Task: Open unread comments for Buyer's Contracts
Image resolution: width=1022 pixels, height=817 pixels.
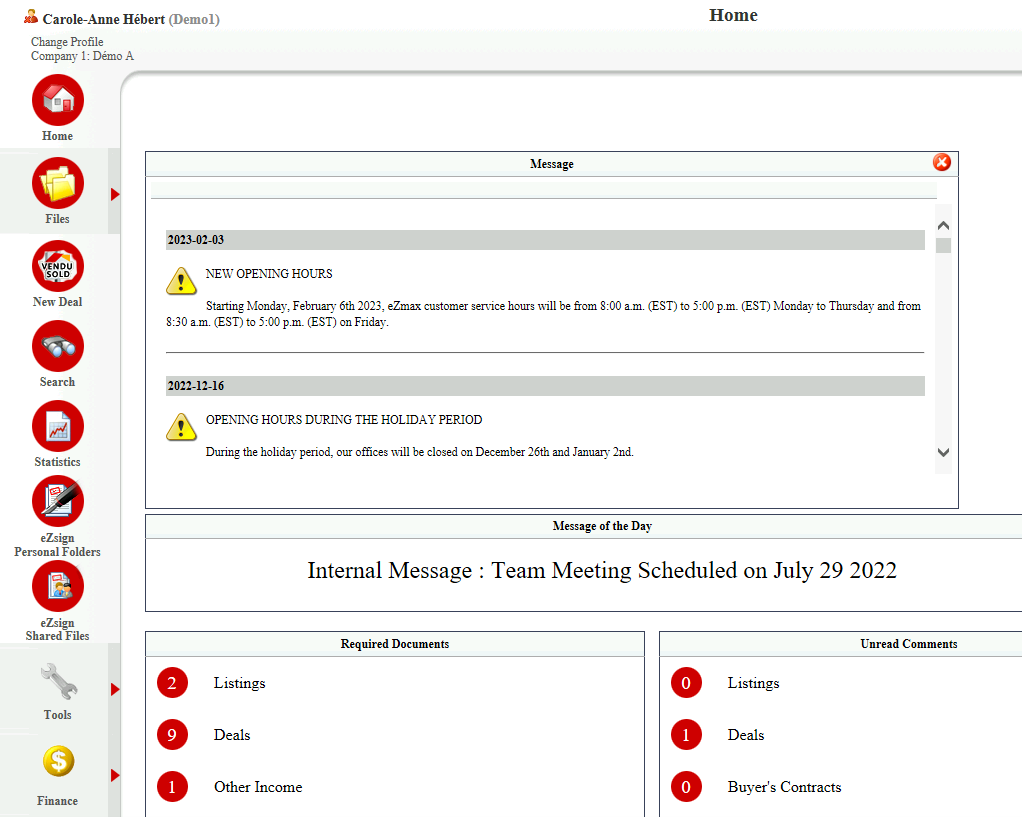Action: (784, 787)
